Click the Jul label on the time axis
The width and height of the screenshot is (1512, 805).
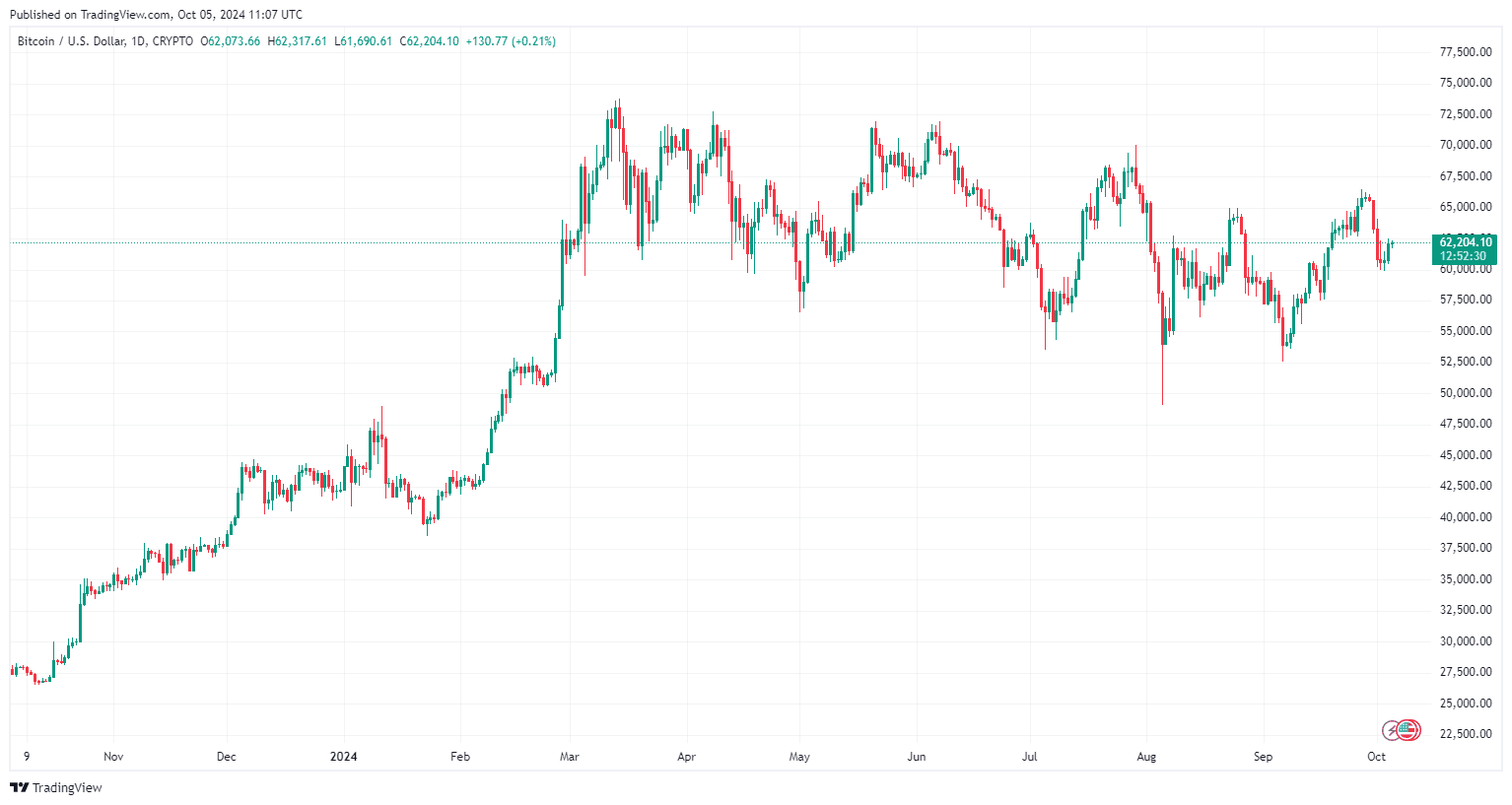click(1030, 757)
